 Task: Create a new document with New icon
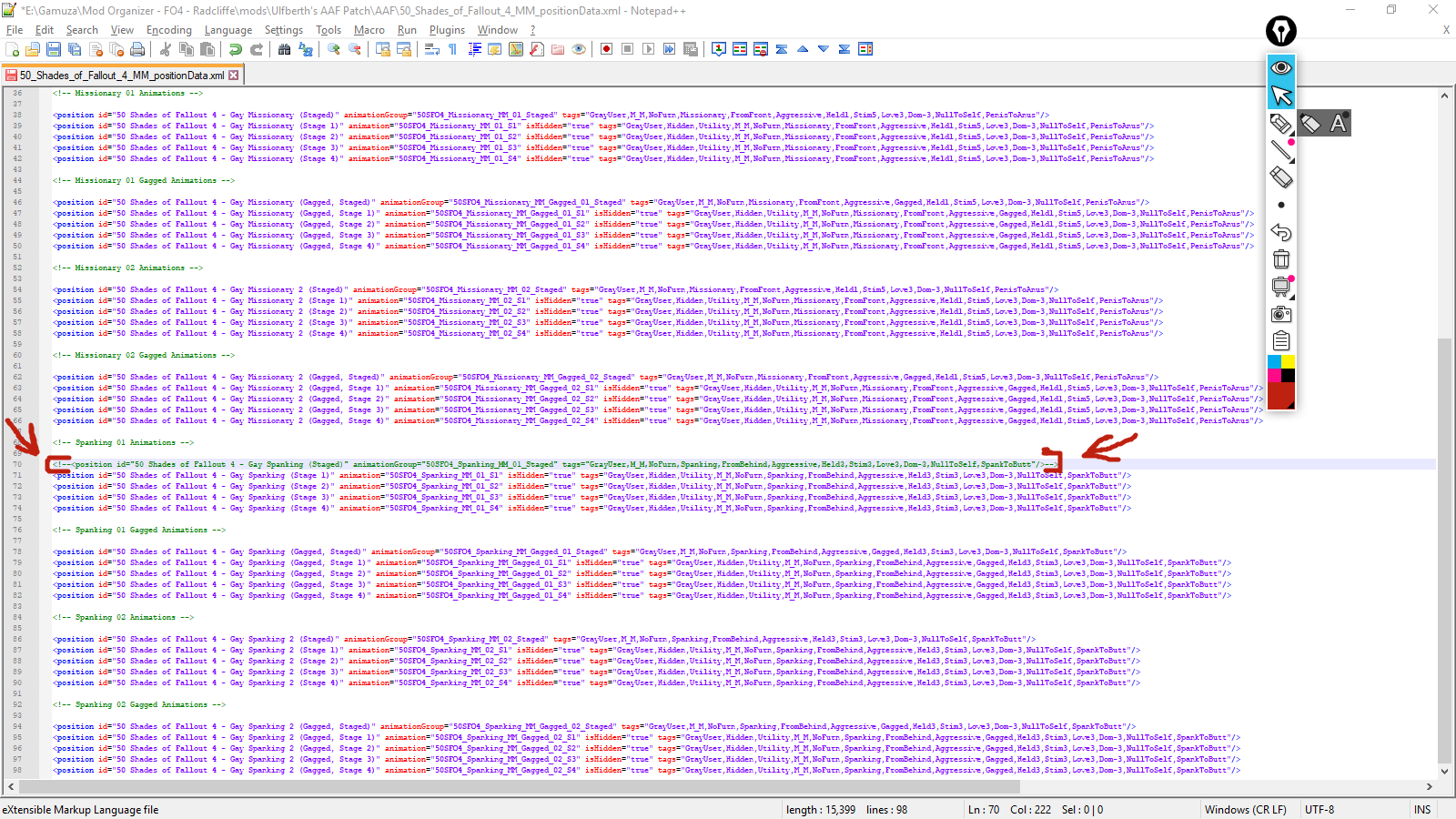pyautogui.click(x=13, y=49)
